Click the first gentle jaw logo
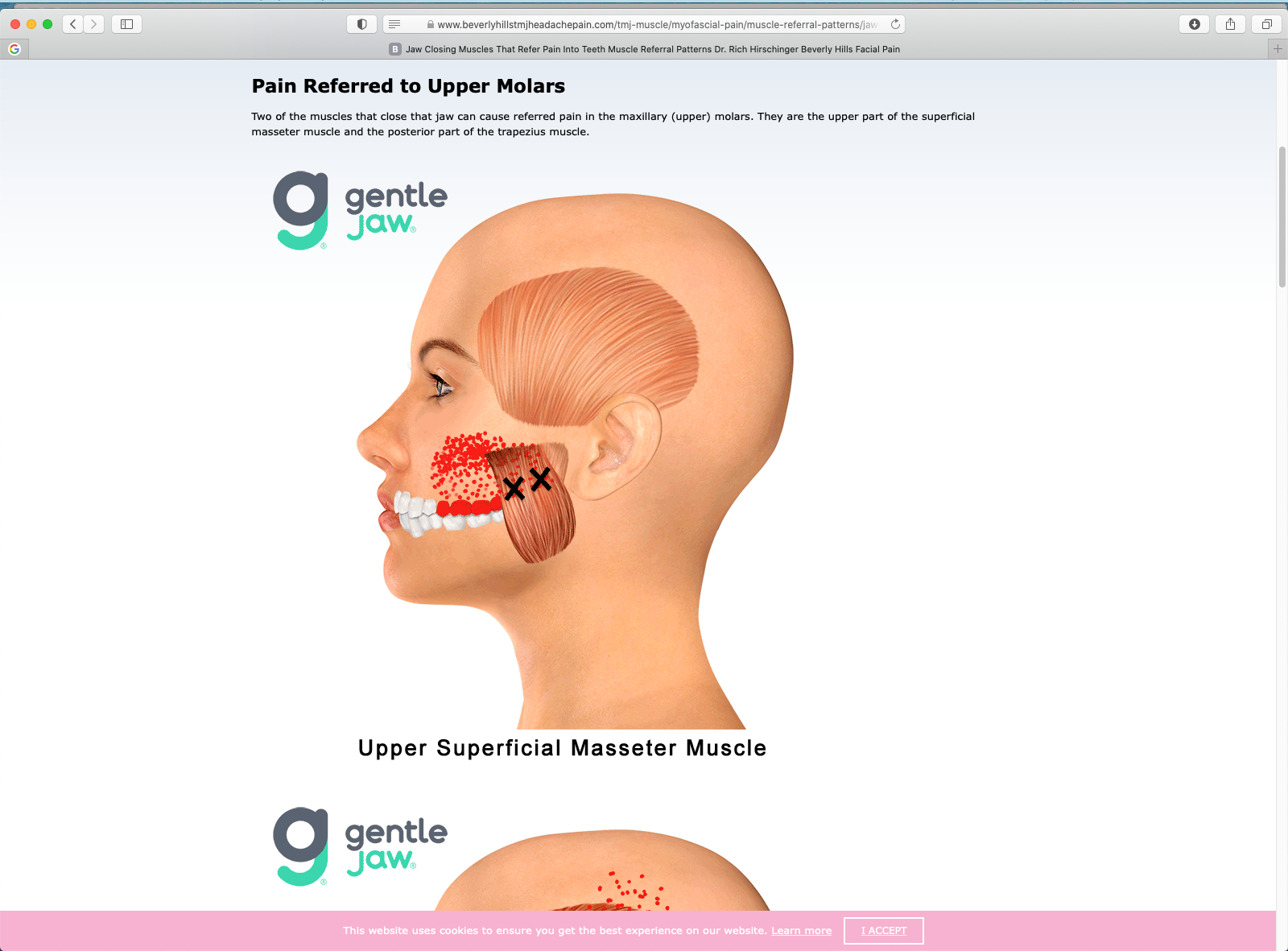The width and height of the screenshot is (1288, 951). pyautogui.click(x=360, y=210)
